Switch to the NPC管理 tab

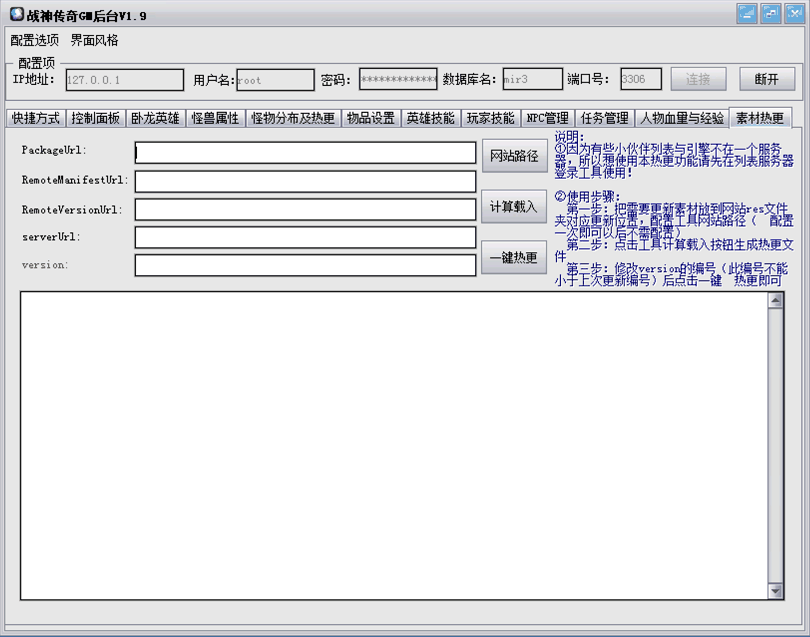[547, 118]
